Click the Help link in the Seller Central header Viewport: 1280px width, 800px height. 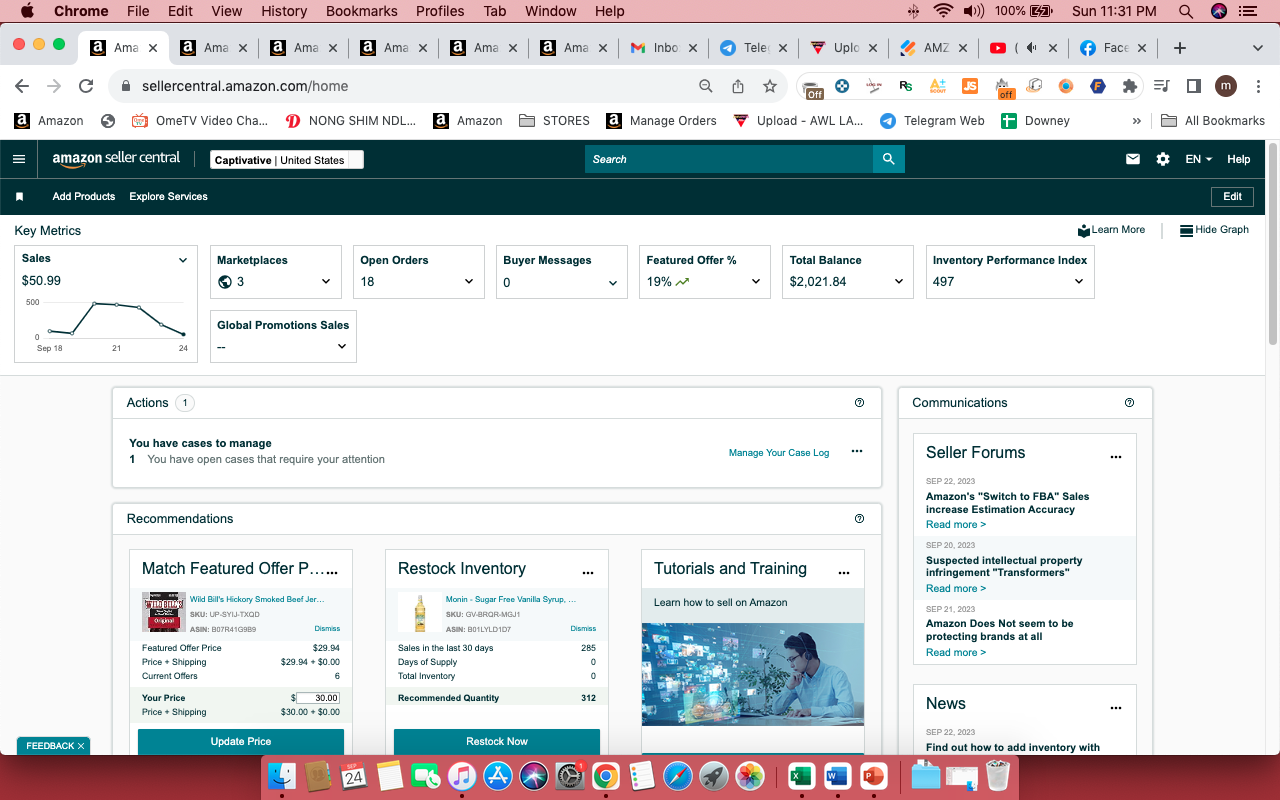(1239, 159)
